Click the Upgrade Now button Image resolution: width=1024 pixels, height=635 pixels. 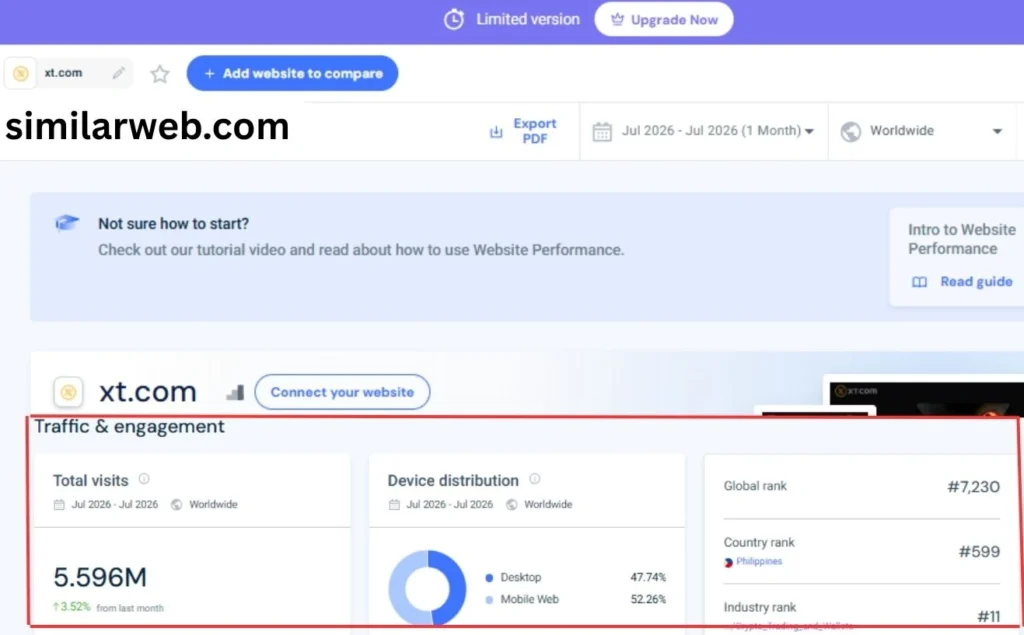tap(664, 20)
